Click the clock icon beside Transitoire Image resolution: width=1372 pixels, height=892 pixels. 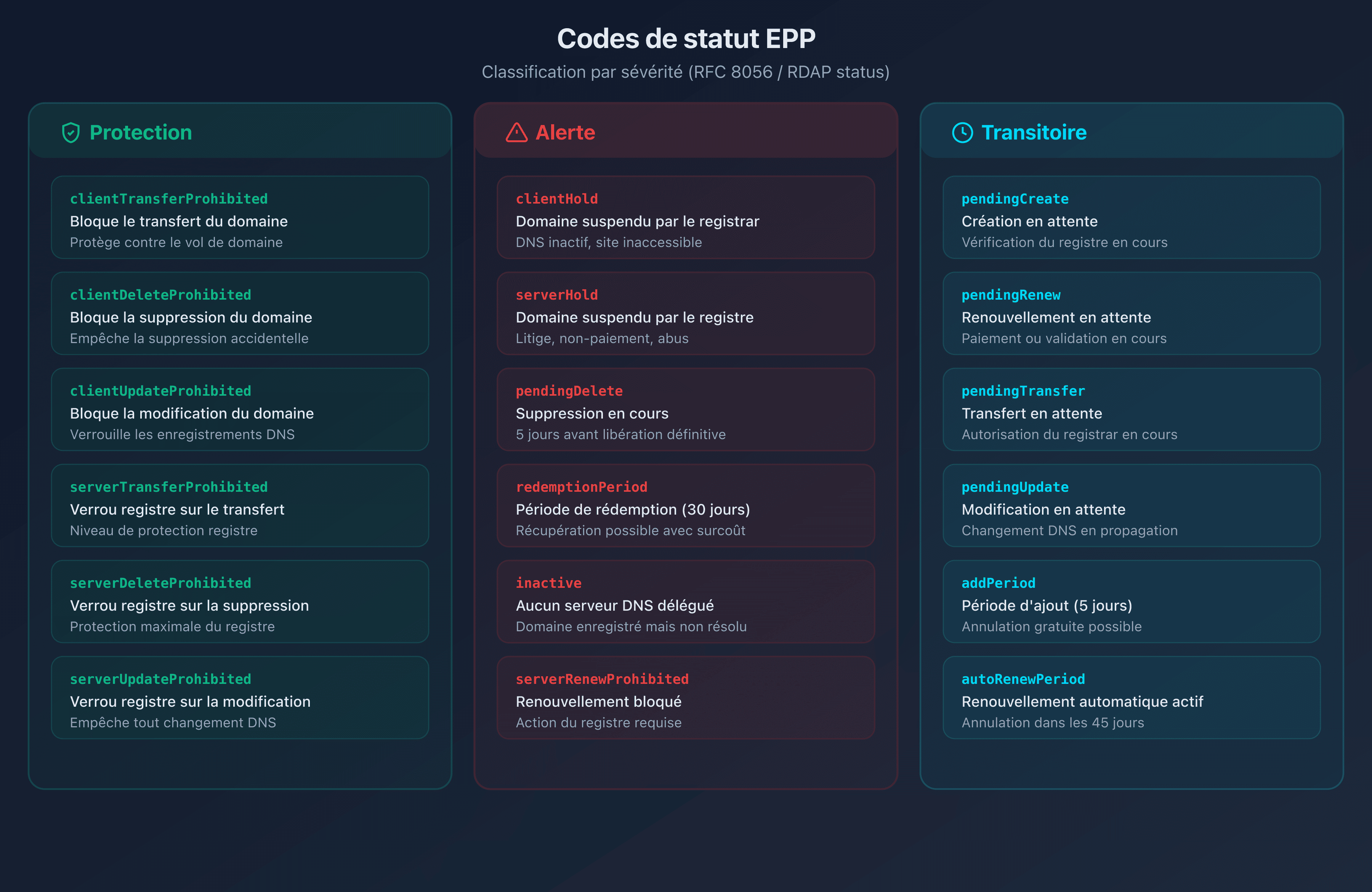click(962, 133)
